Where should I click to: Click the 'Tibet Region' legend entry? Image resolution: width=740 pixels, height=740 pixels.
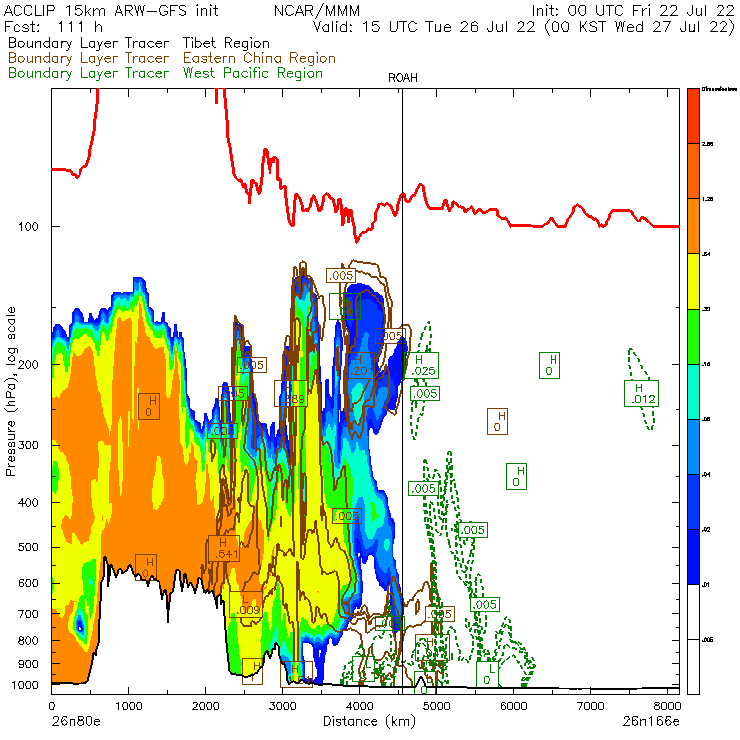click(x=226, y=43)
